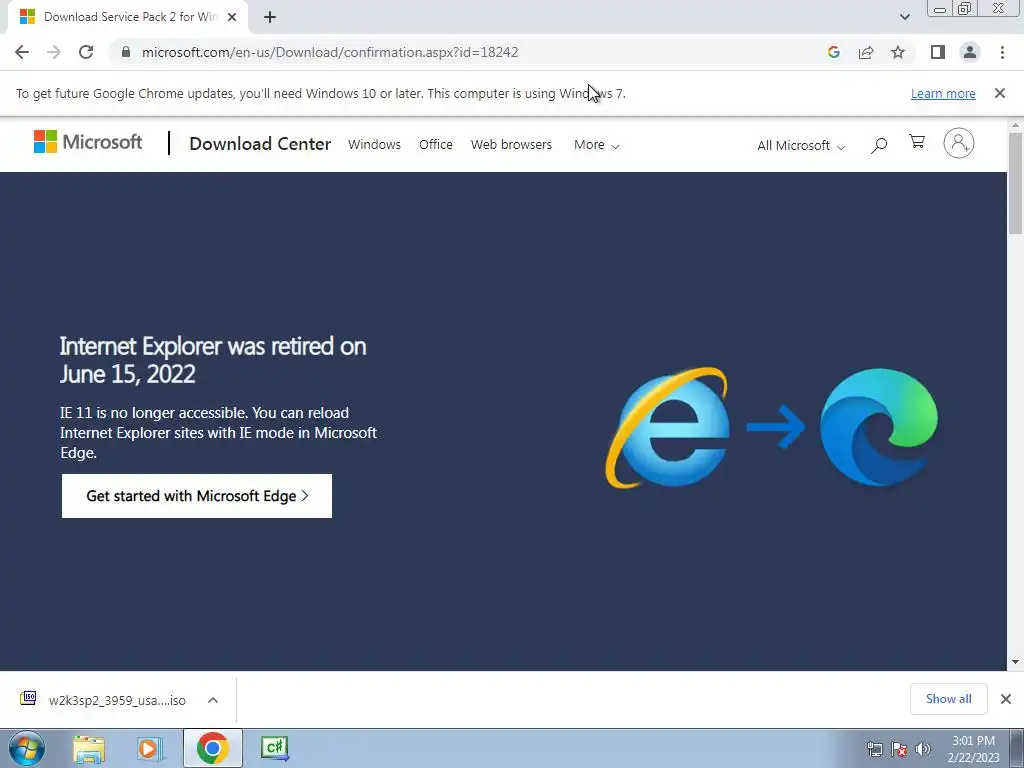
Task: Click the Internet Explorer logo image
Action: pyautogui.click(x=667, y=428)
